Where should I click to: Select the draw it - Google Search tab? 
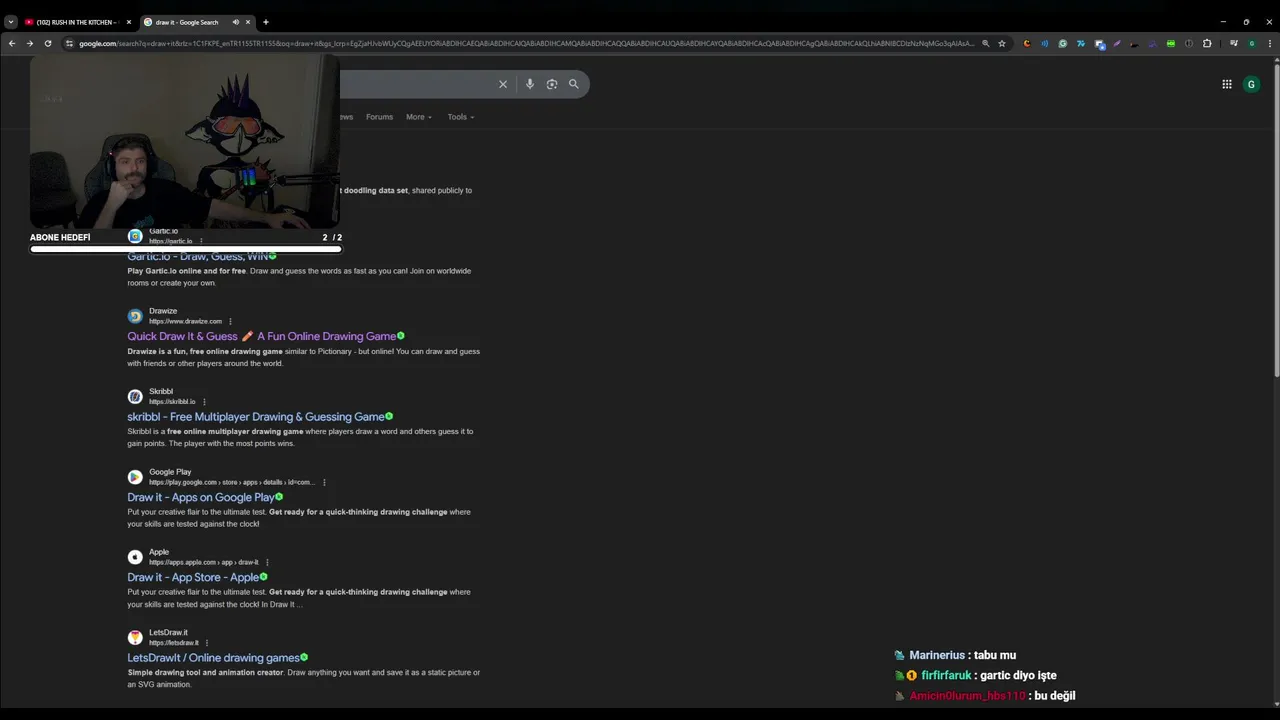(197, 22)
